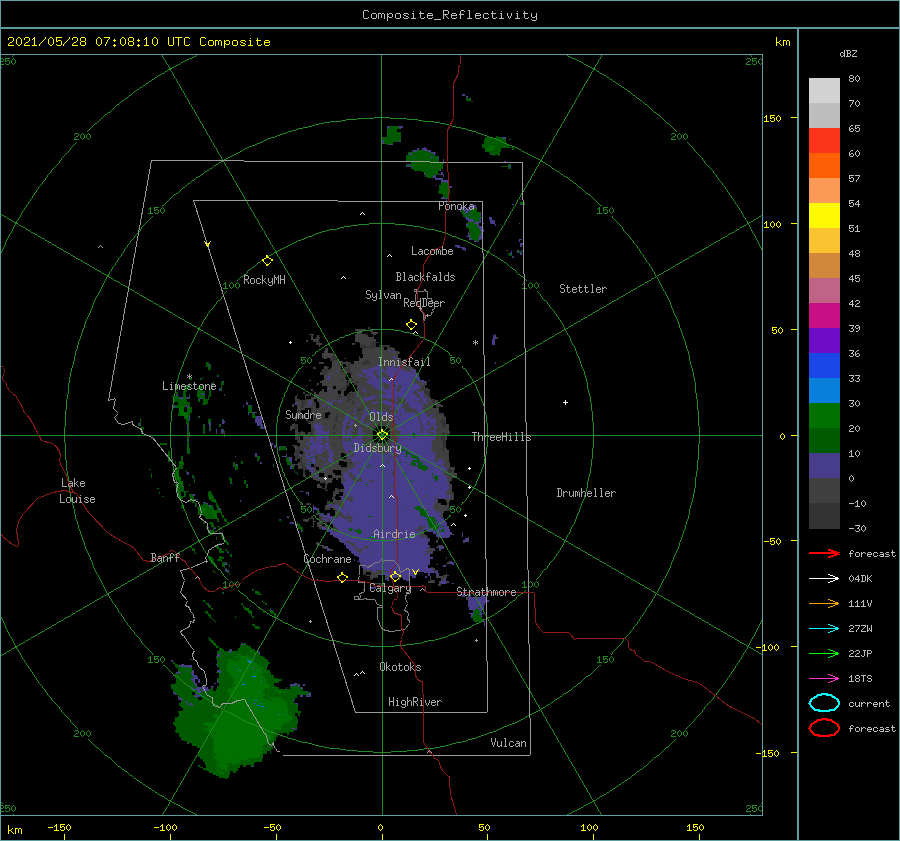Click the yellow diamond marker near Cochrane
This screenshot has height=841, width=900.
342,578
